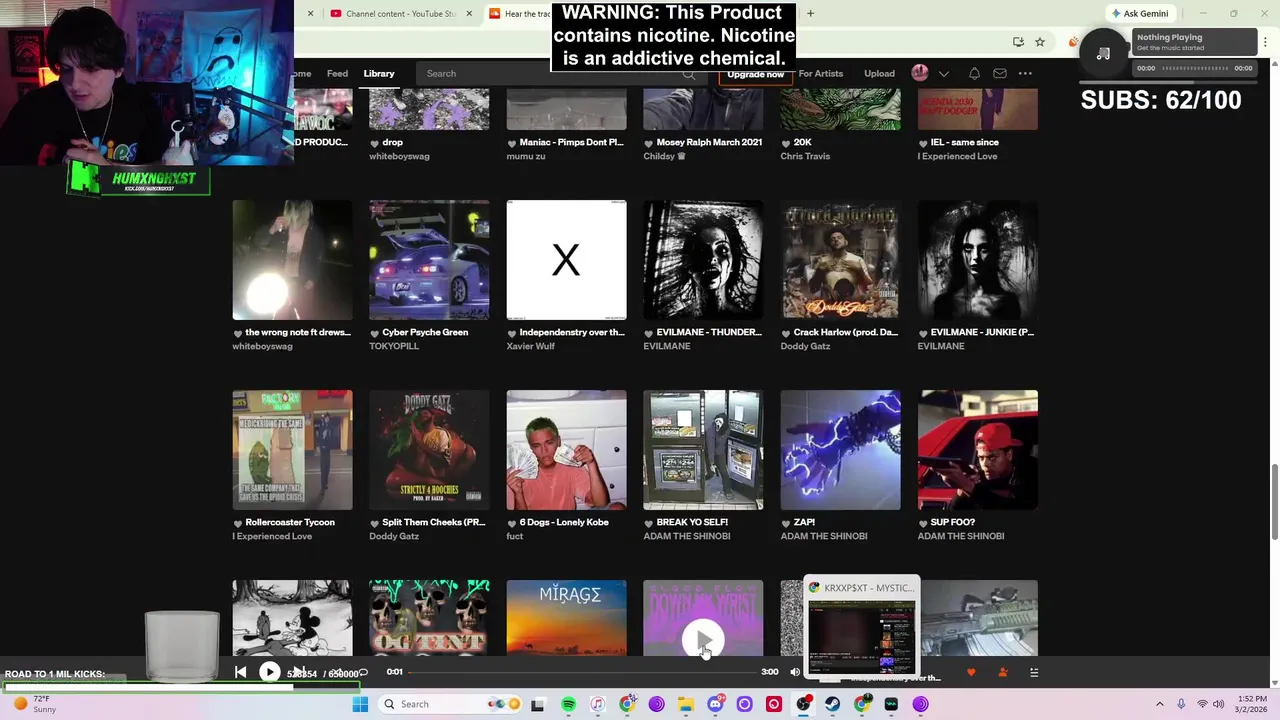This screenshot has width=1280, height=720.
Task: Play the hovered purple-cover track
Action: tap(703, 639)
